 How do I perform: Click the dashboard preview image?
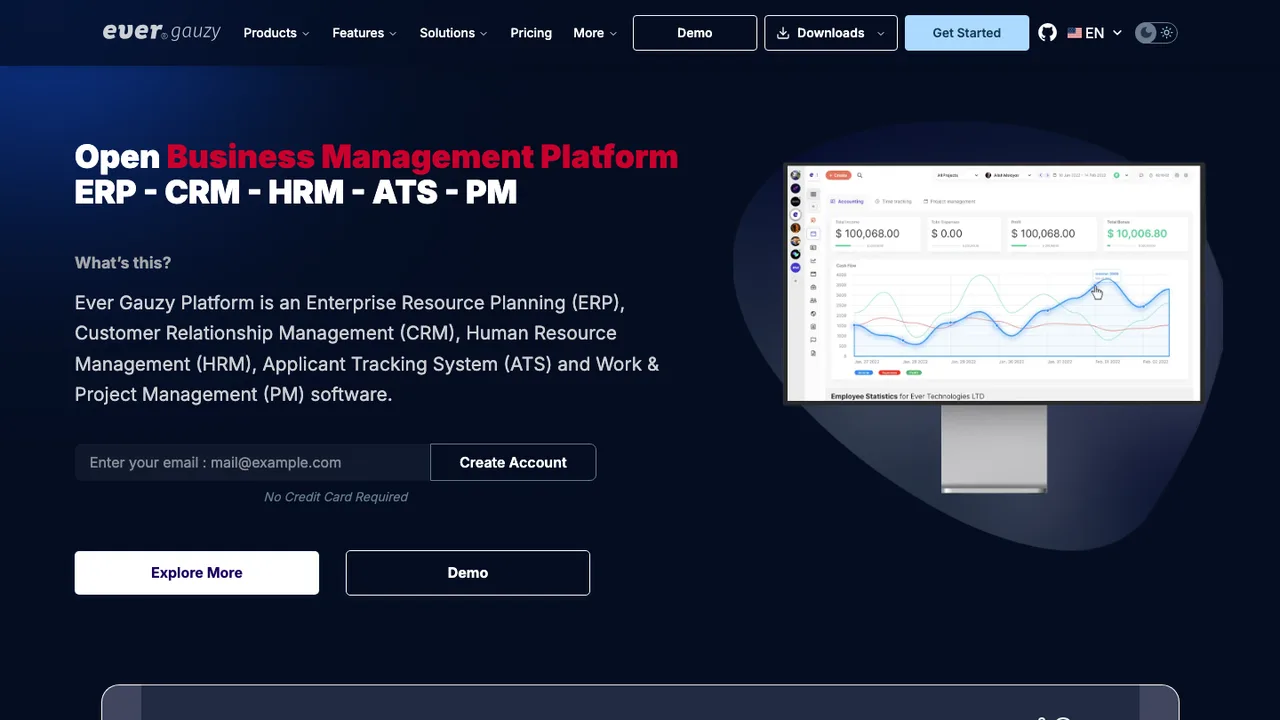tap(994, 283)
